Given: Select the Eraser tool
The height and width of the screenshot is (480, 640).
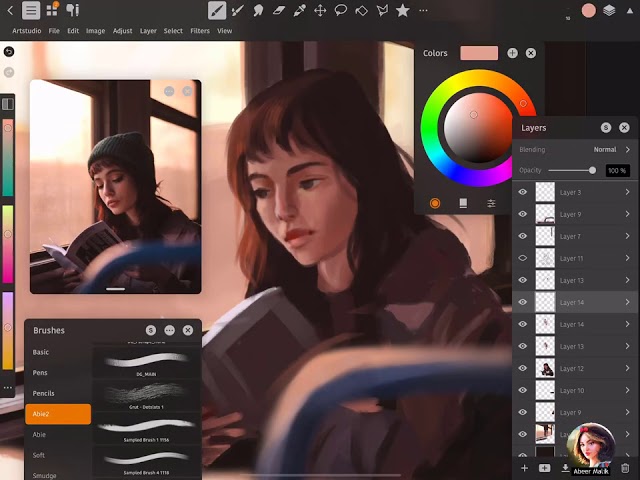Looking at the screenshot, I should click(x=279, y=10).
